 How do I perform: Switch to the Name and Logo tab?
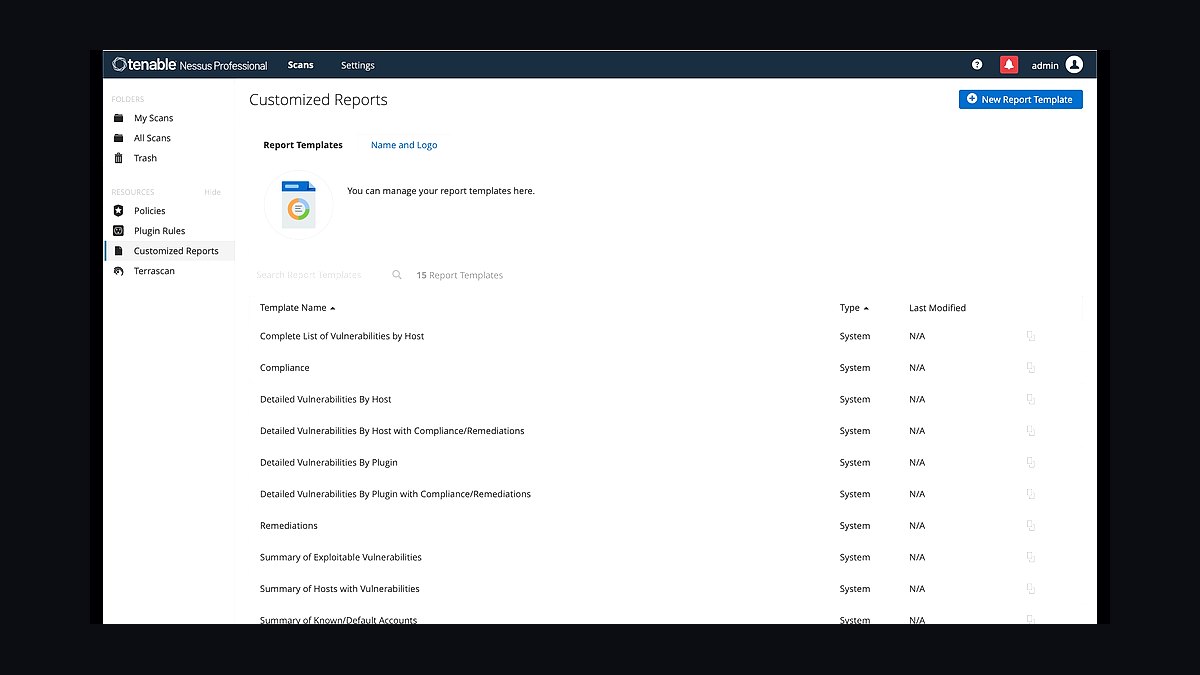point(404,145)
